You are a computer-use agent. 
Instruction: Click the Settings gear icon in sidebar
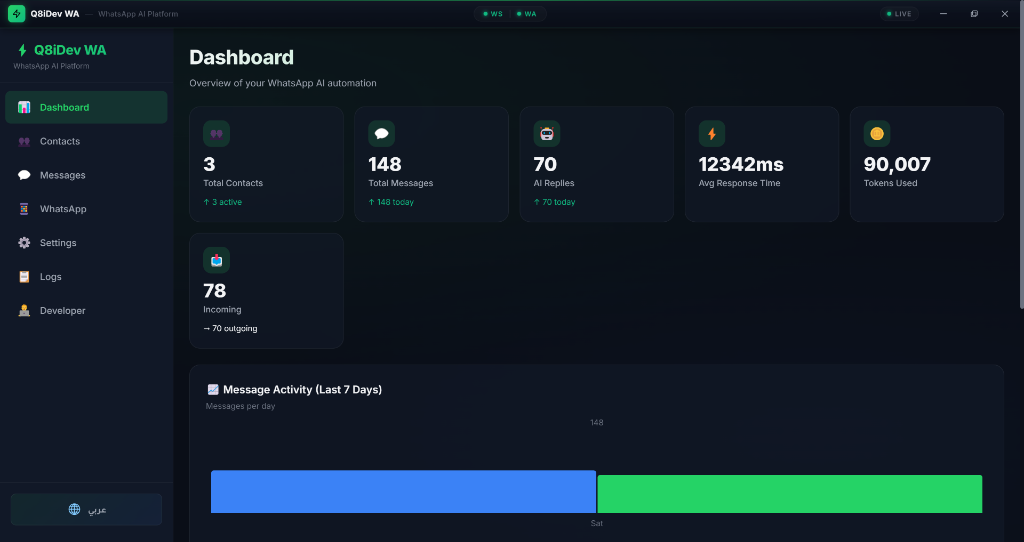(24, 243)
